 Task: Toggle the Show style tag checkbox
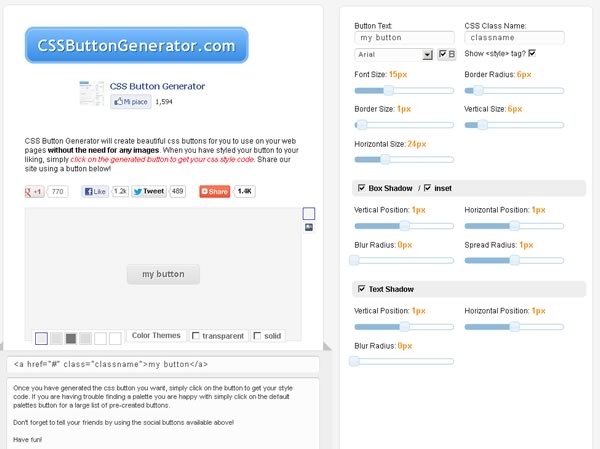tap(532, 53)
